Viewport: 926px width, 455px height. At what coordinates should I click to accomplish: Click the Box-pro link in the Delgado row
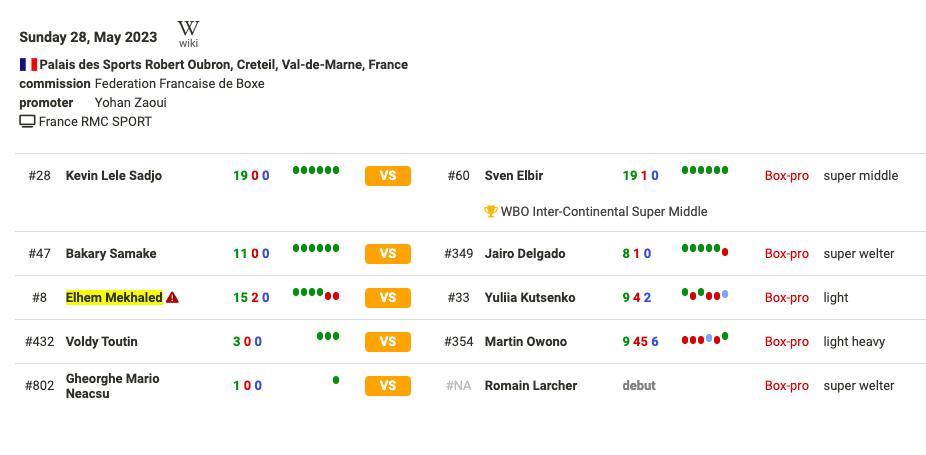pos(787,254)
